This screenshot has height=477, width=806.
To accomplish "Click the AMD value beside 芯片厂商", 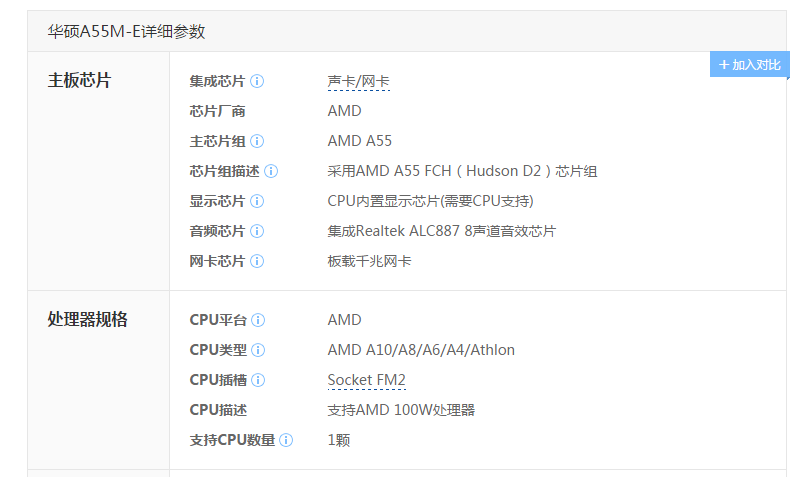I will pyautogui.click(x=344, y=111).
